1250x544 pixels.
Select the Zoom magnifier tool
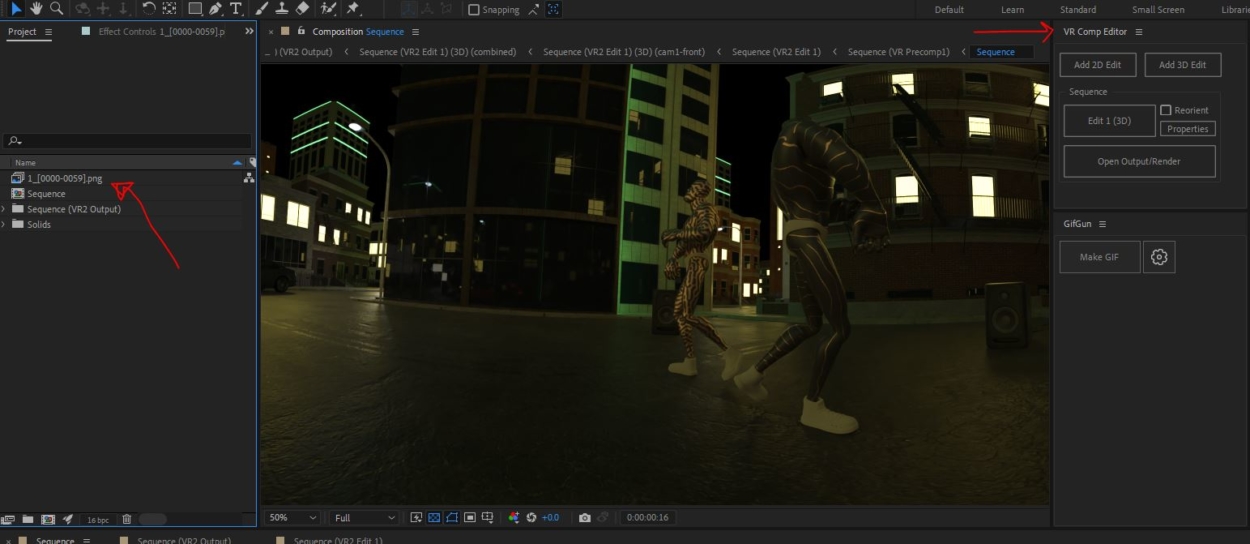pyautogui.click(x=56, y=8)
